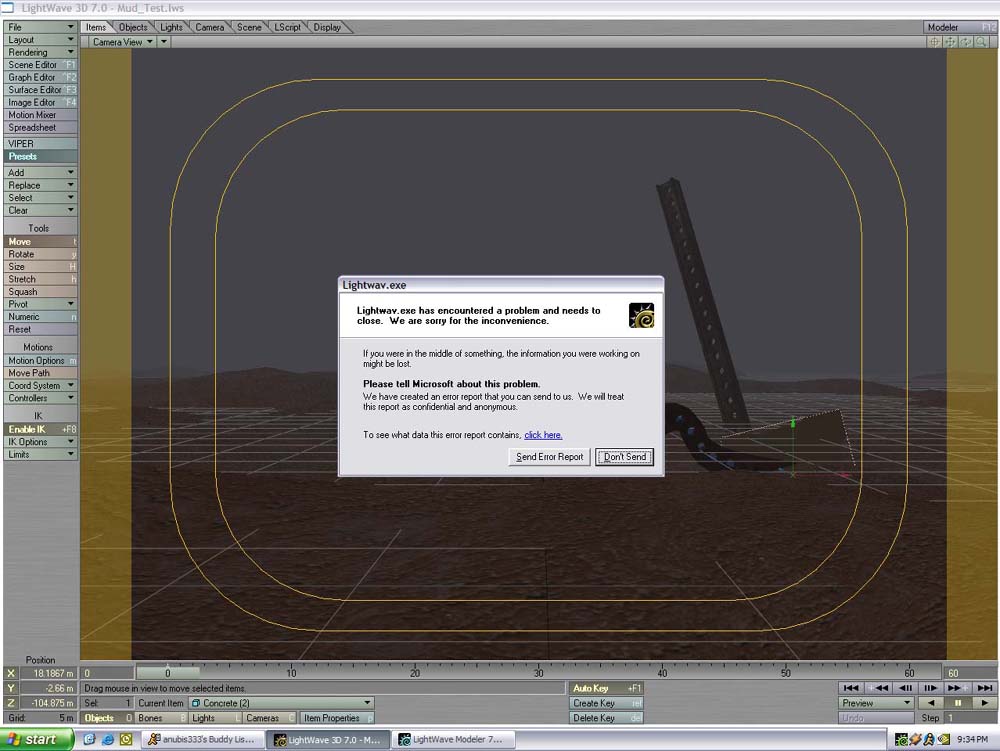Click the Step value field
This screenshot has width=1000, height=751.
point(971,718)
